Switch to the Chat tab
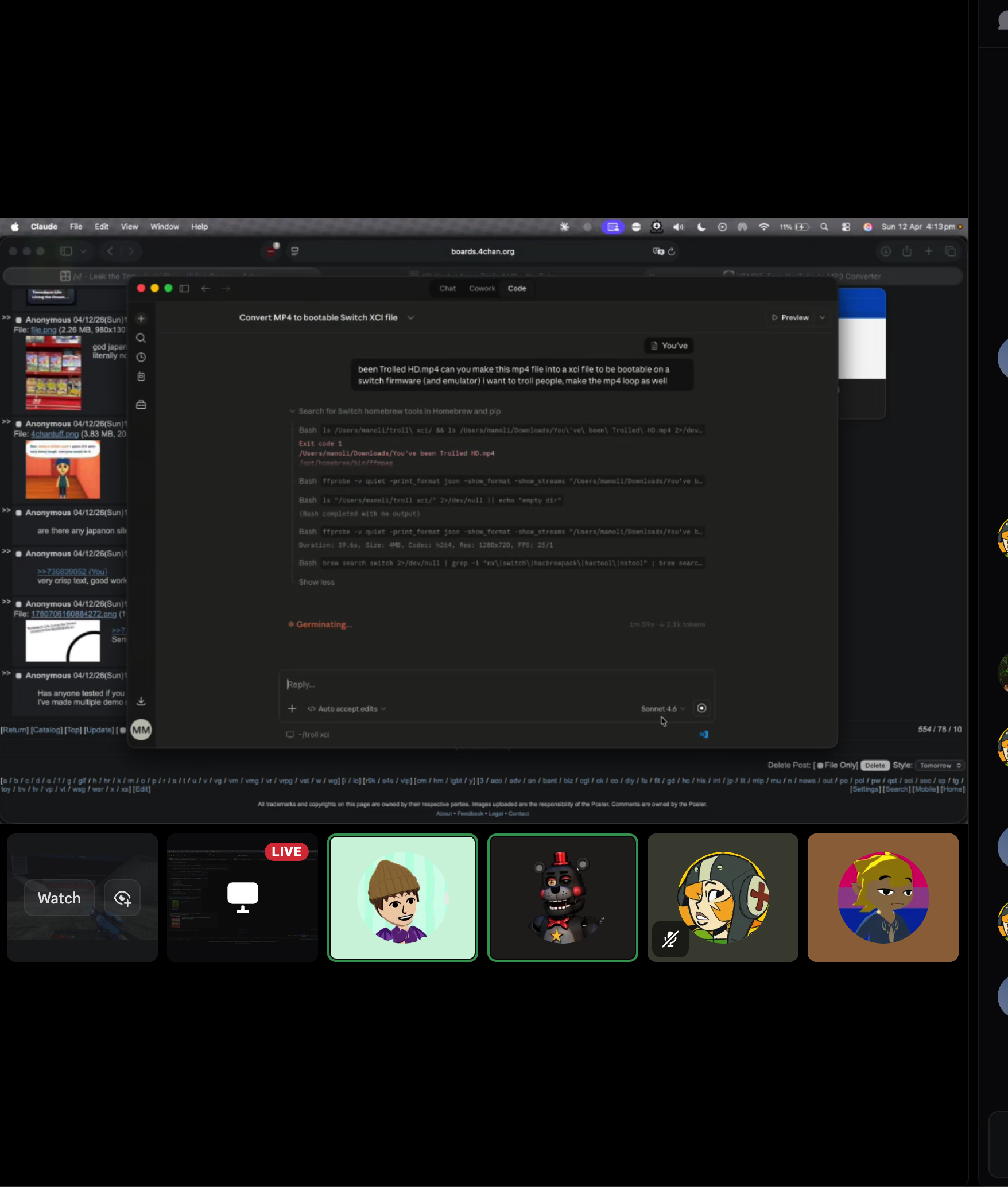This screenshot has width=1008, height=1187. (448, 288)
